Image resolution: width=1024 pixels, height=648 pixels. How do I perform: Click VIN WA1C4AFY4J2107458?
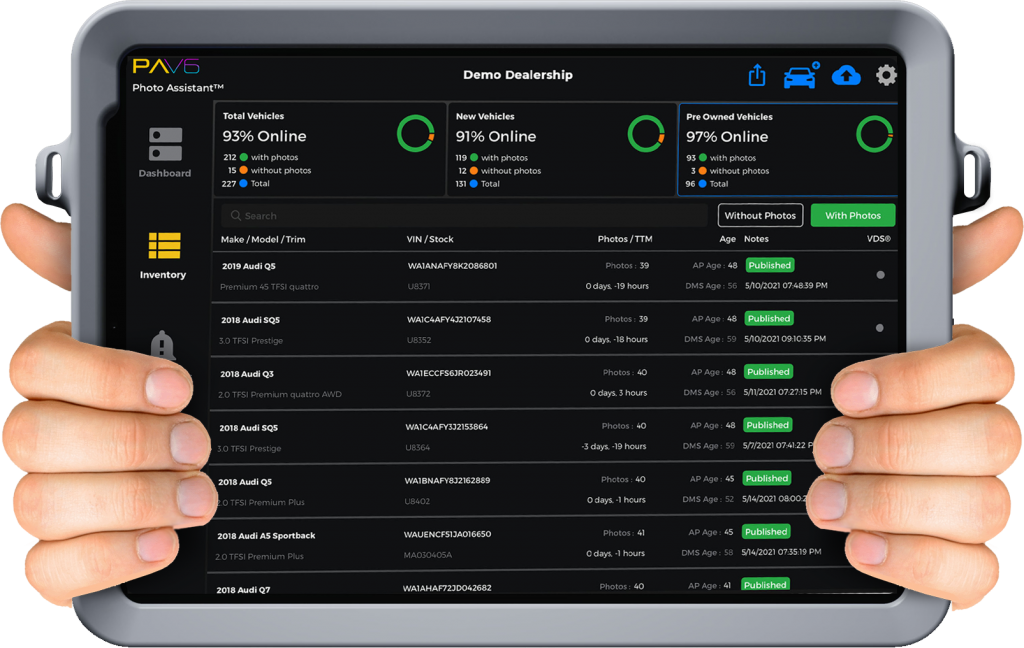(x=449, y=319)
